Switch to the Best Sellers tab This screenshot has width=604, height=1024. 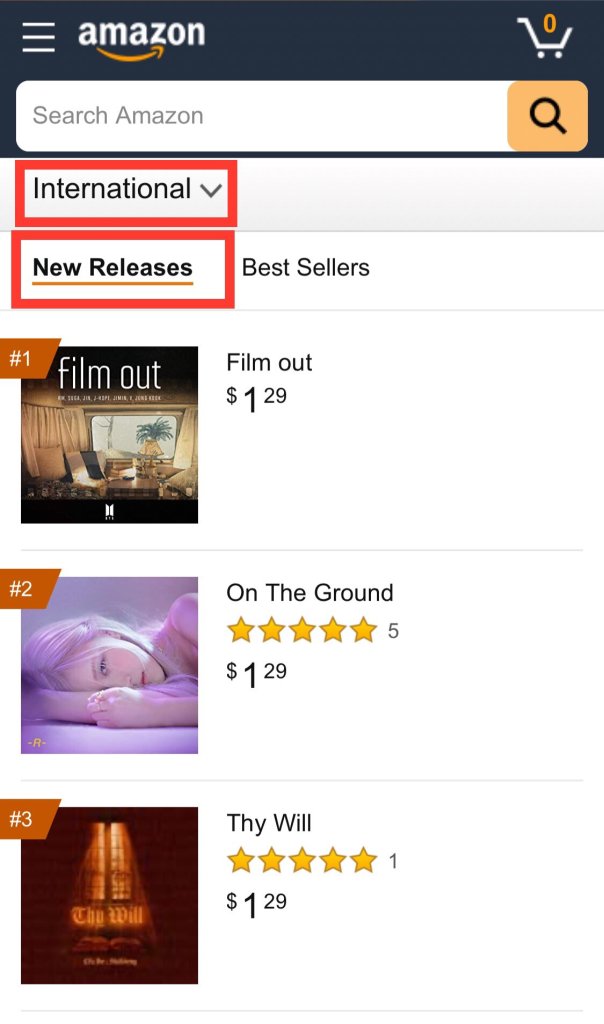point(306,268)
